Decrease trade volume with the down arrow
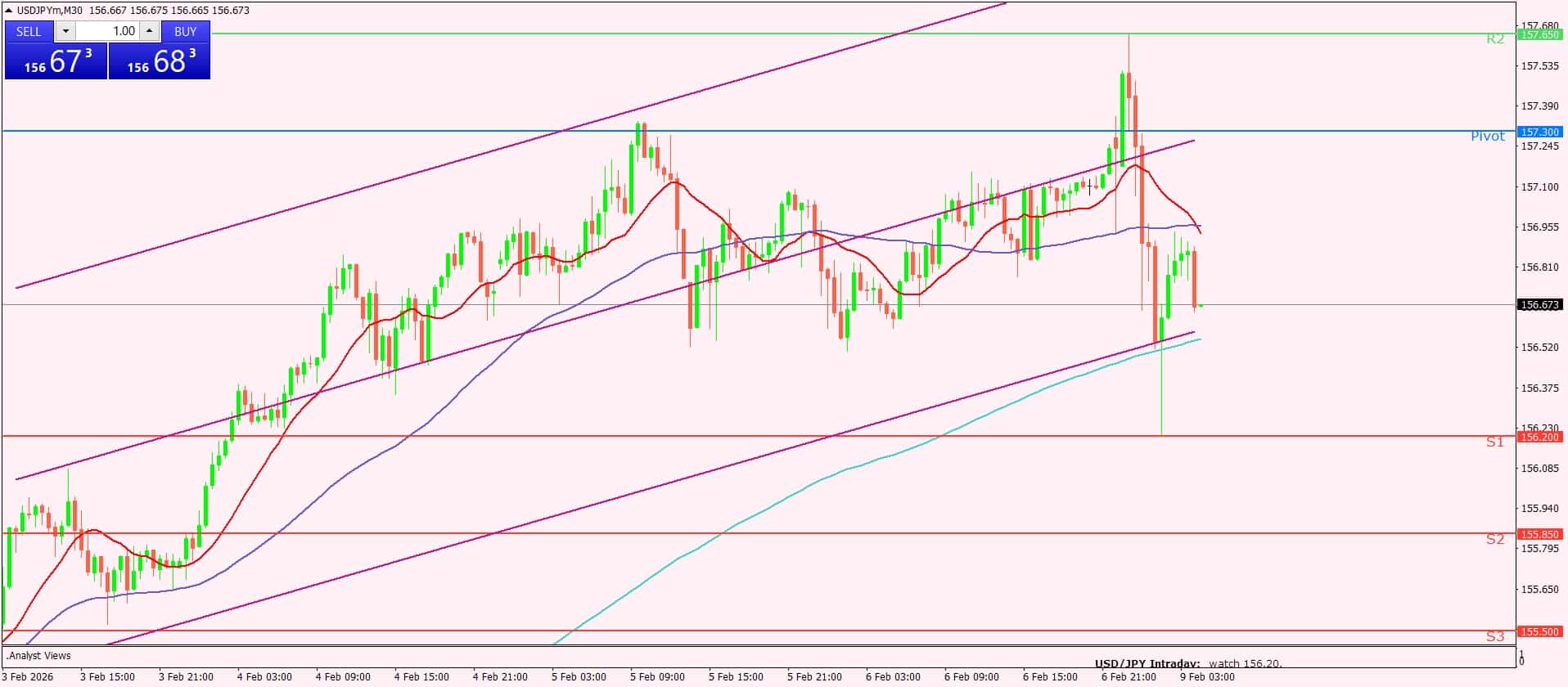The image size is (1568, 687). [x=65, y=31]
